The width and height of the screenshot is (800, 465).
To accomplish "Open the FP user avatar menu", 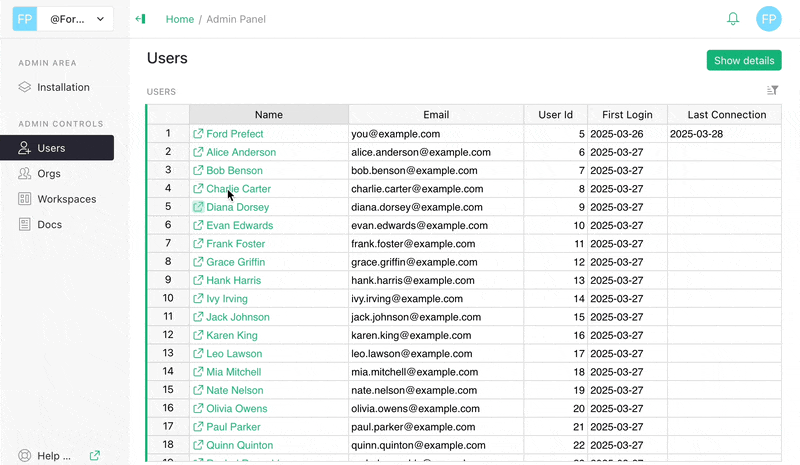I will click(769, 19).
